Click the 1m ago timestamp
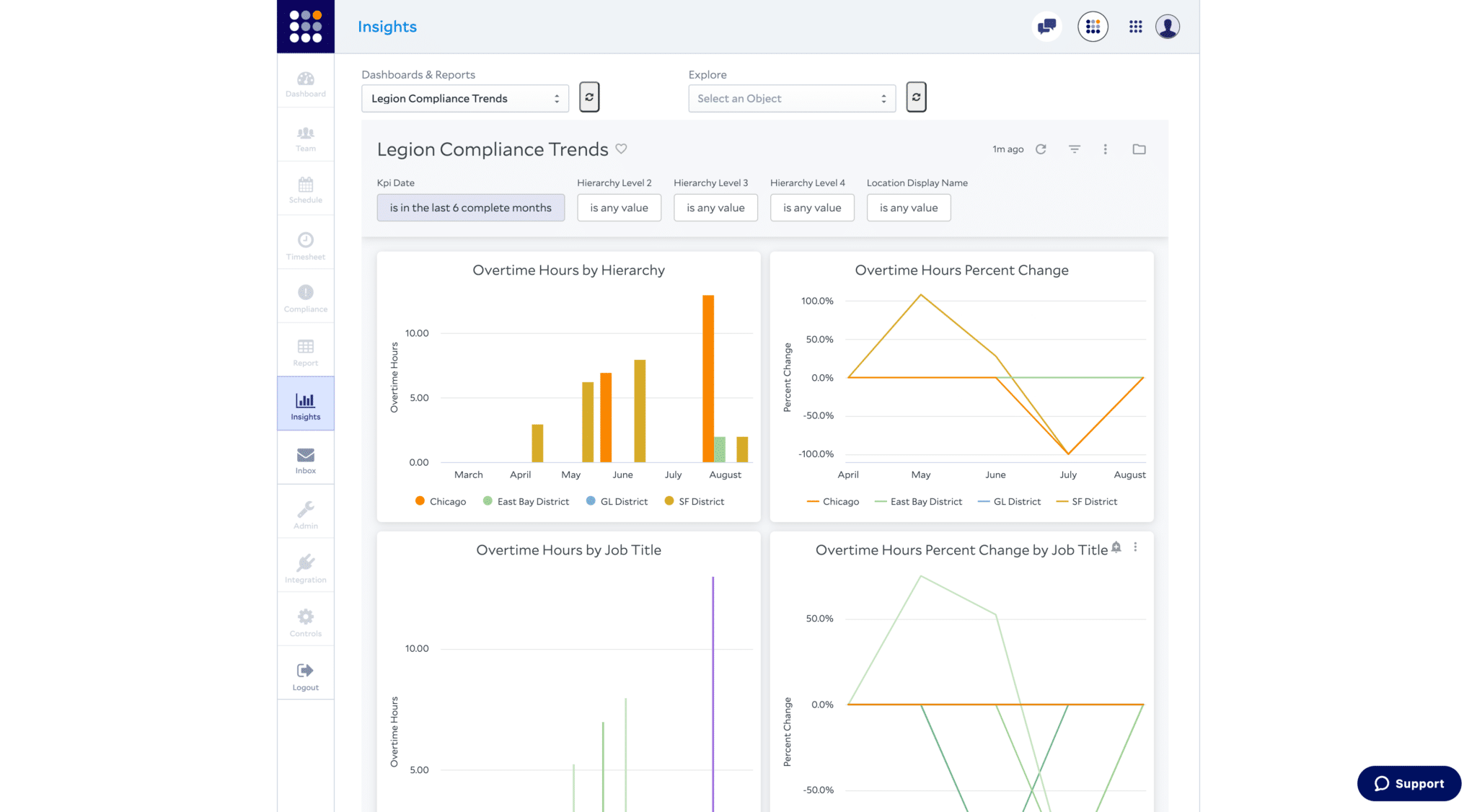The height and width of the screenshot is (812, 1477). coord(1008,149)
